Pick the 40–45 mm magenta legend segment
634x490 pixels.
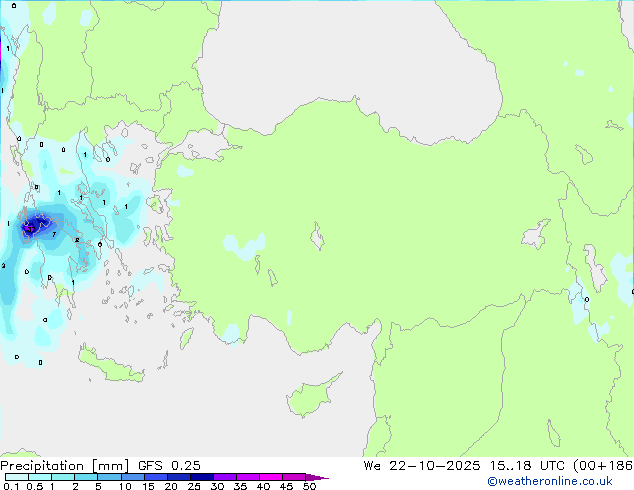[x=271, y=477]
